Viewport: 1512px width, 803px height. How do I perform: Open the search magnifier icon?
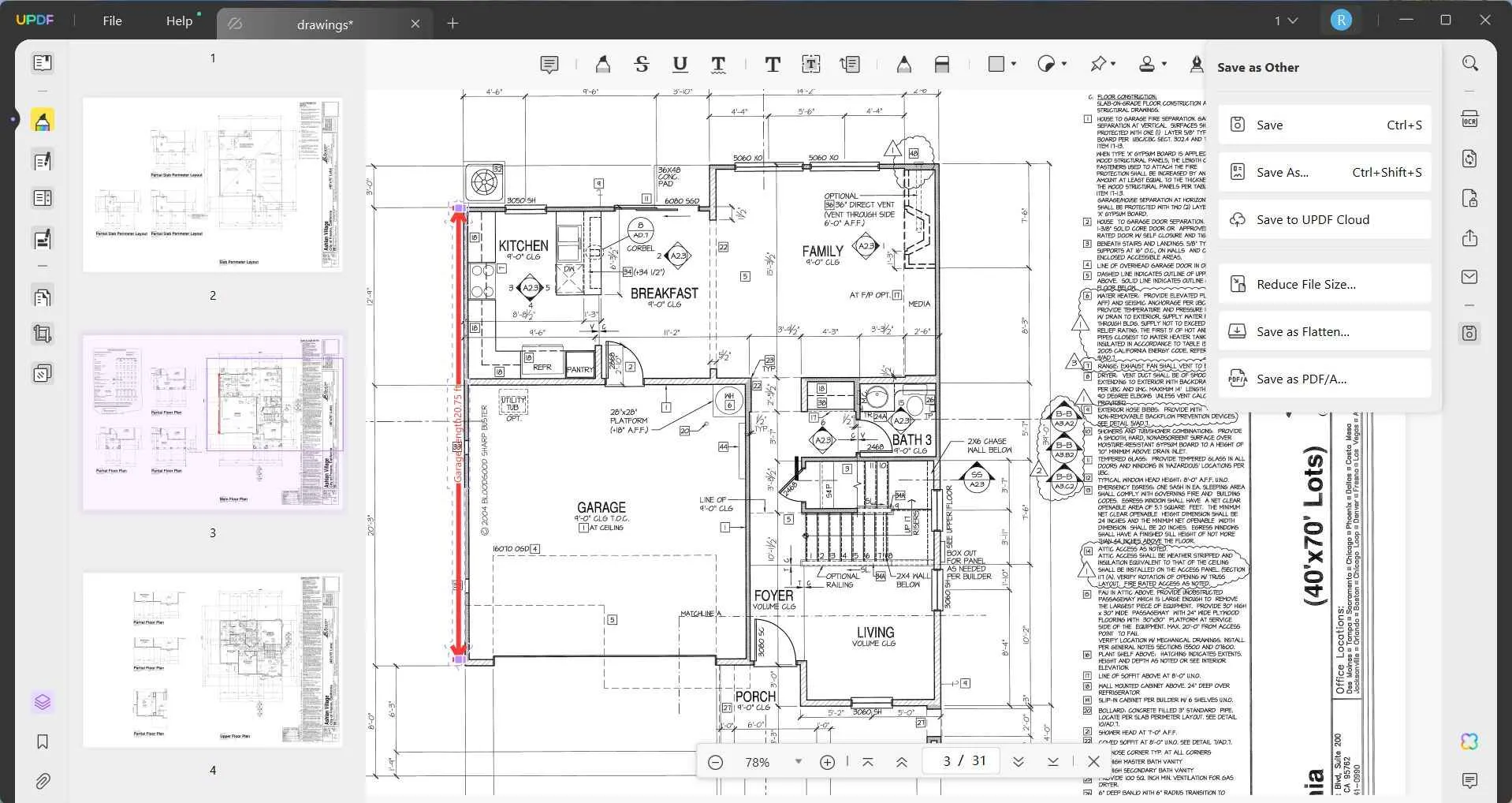point(1469,63)
